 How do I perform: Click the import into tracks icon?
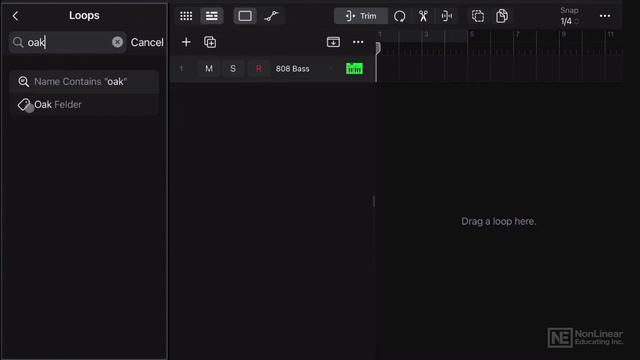(x=333, y=42)
